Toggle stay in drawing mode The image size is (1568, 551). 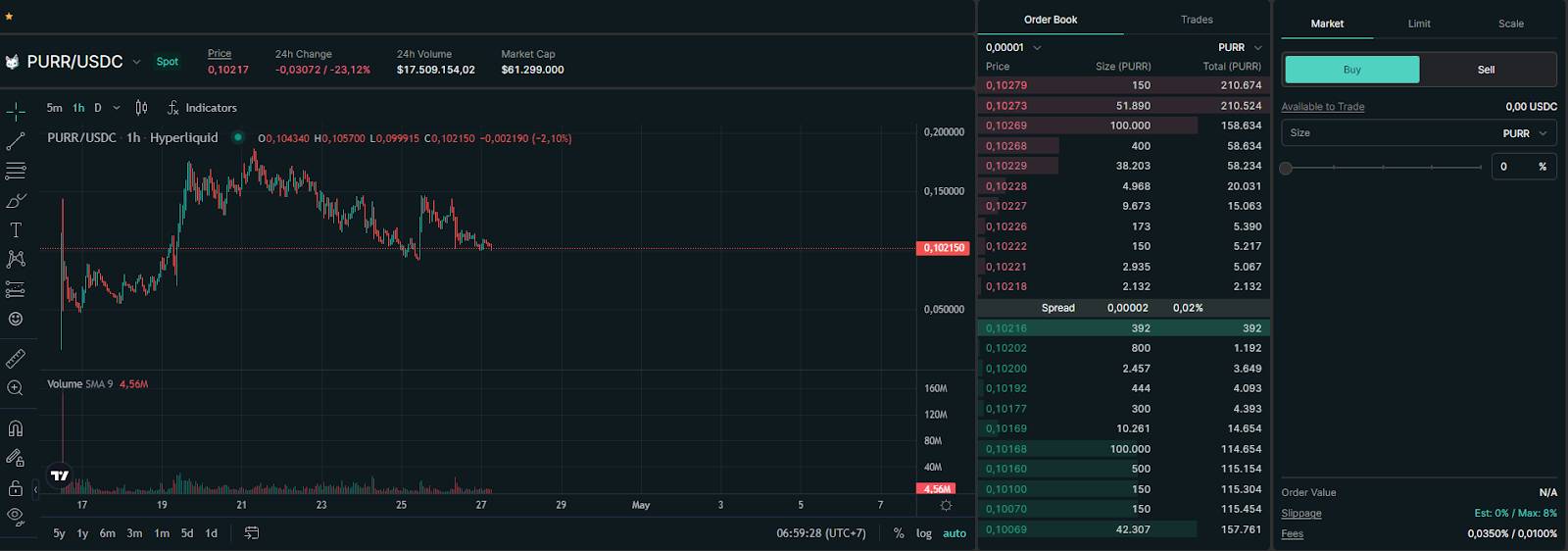(x=16, y=458)
